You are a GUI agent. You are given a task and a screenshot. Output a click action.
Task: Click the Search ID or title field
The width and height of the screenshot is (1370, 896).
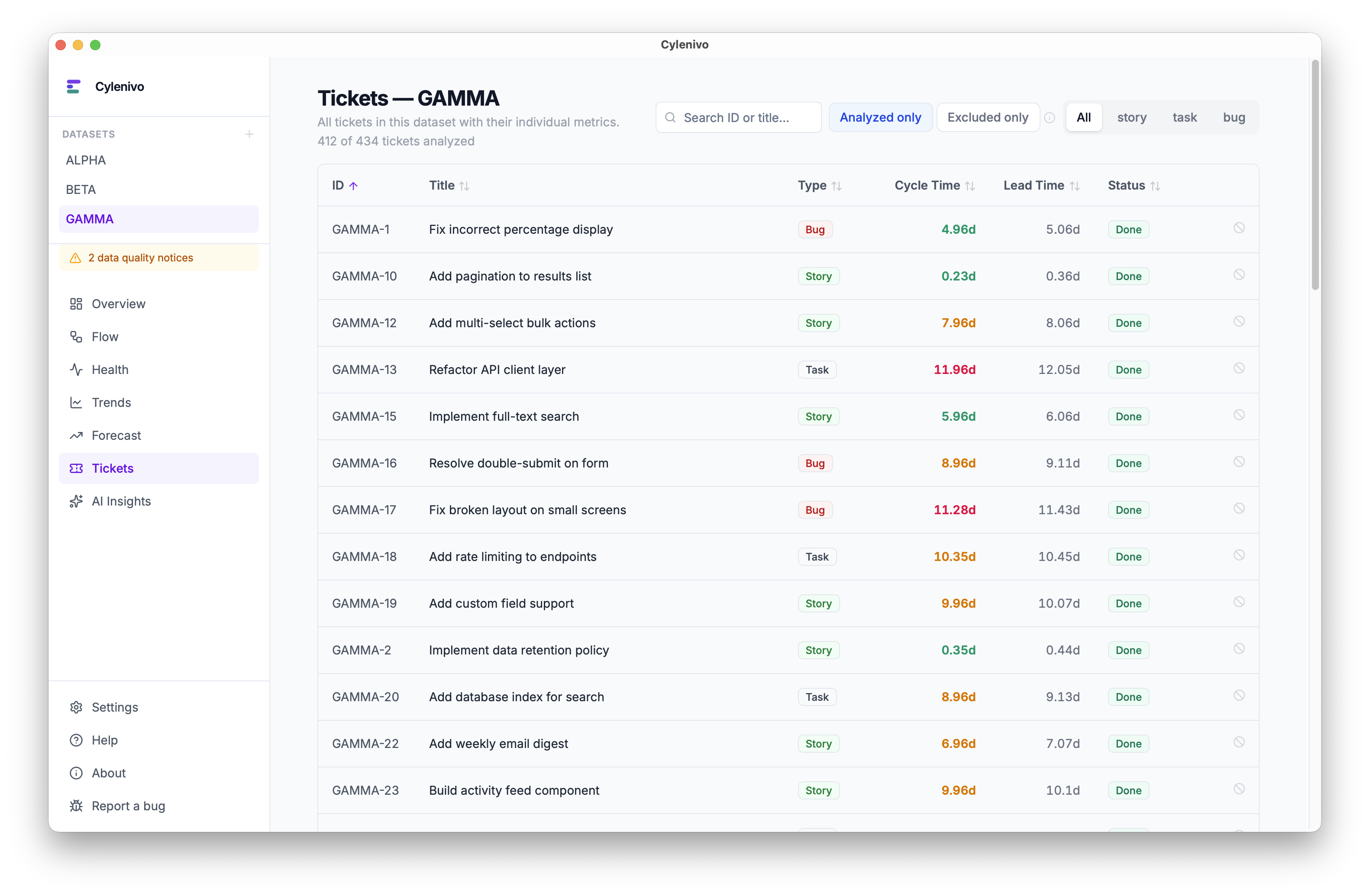pos(743,117)
